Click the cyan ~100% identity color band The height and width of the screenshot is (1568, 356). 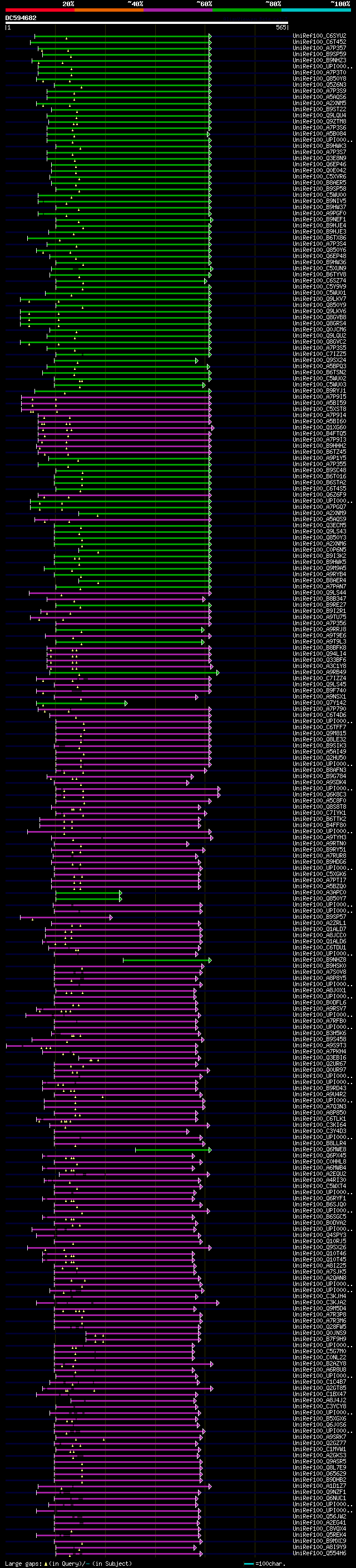(x=316, y=11)
